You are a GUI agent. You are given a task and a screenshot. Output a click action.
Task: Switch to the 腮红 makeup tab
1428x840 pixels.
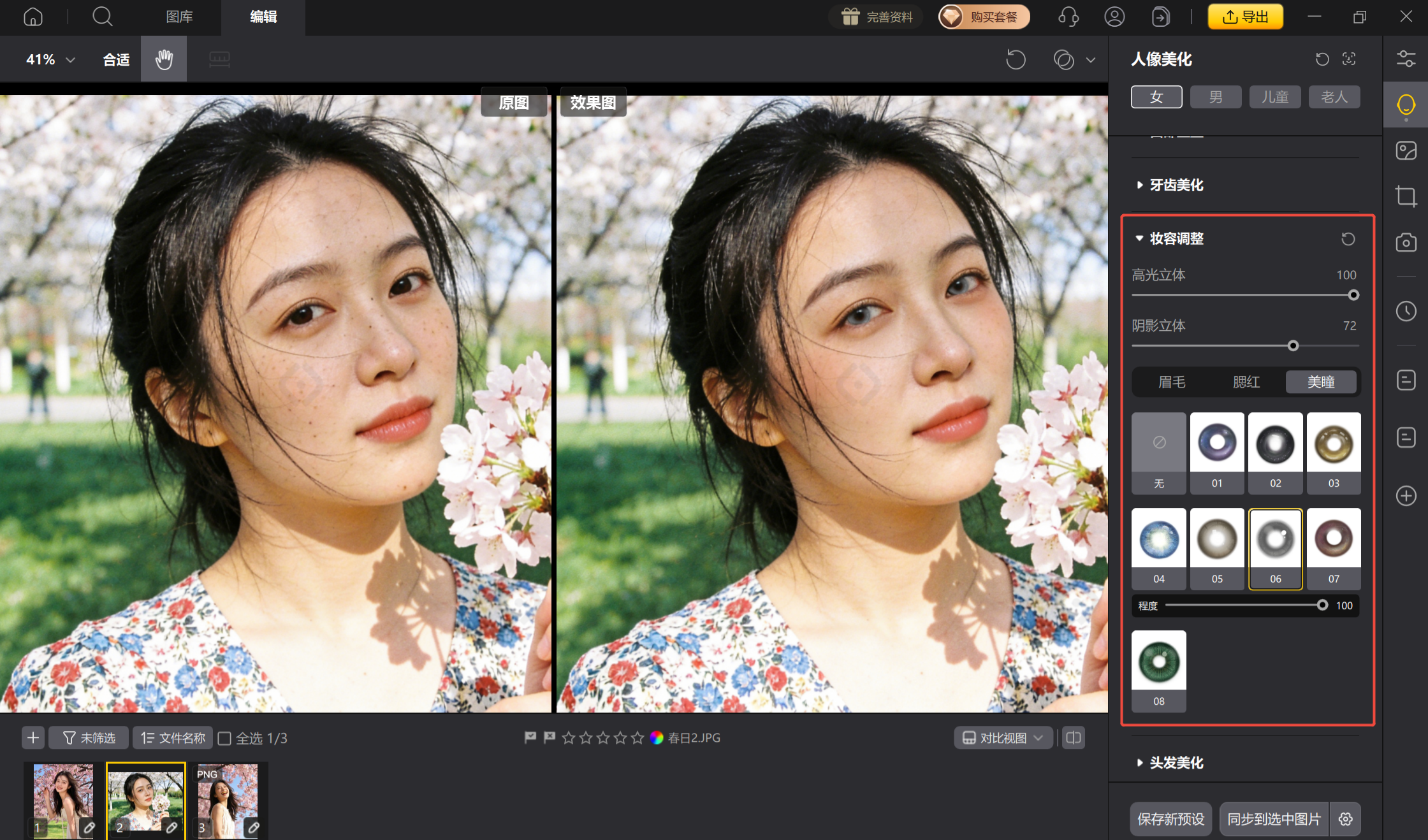click(1247, 382)
